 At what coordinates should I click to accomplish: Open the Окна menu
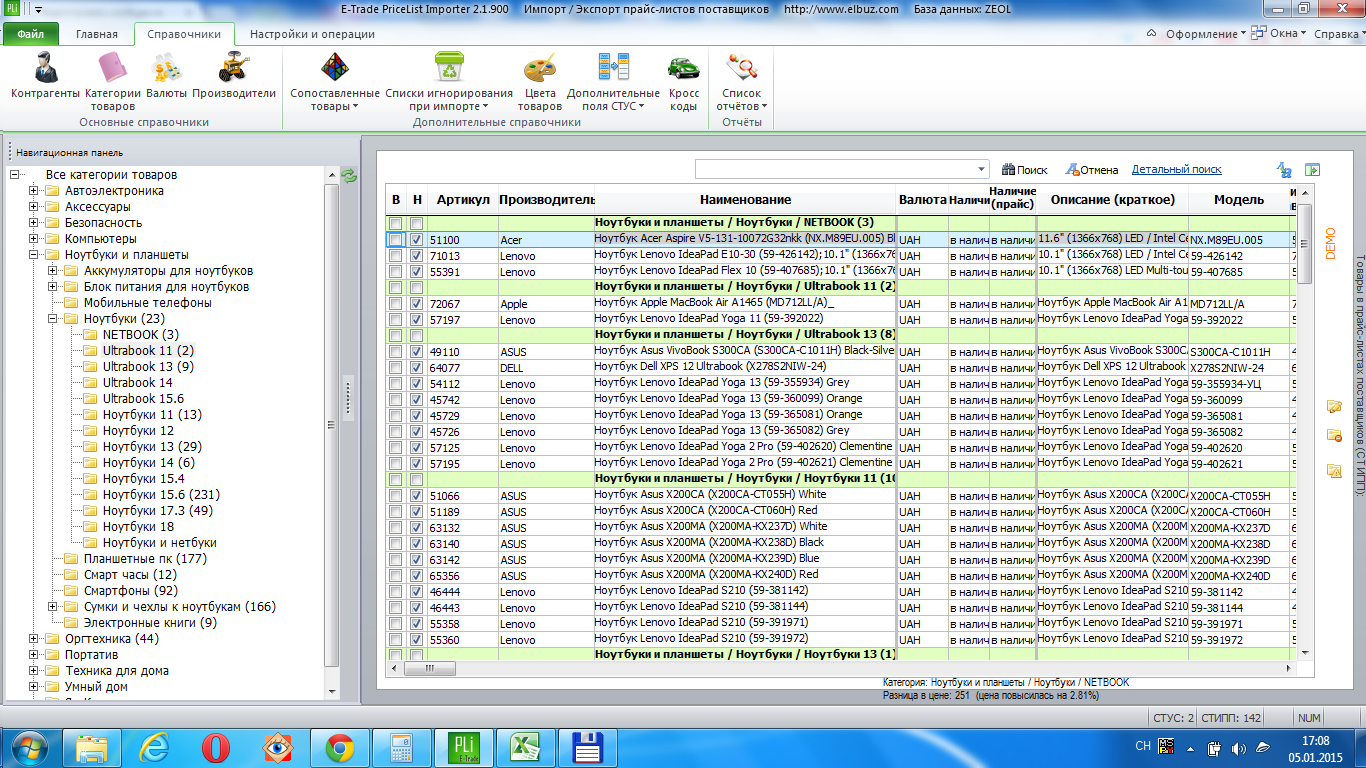[x=1280, y=33]
